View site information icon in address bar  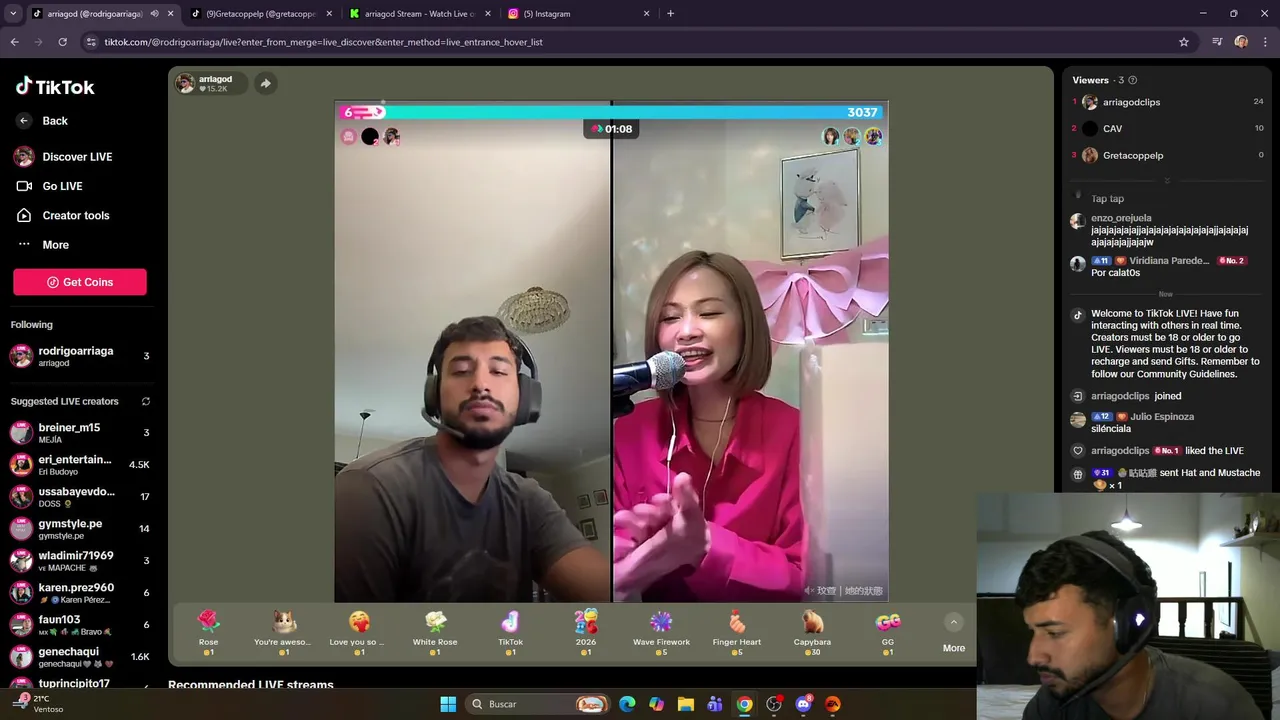point(91,42)
